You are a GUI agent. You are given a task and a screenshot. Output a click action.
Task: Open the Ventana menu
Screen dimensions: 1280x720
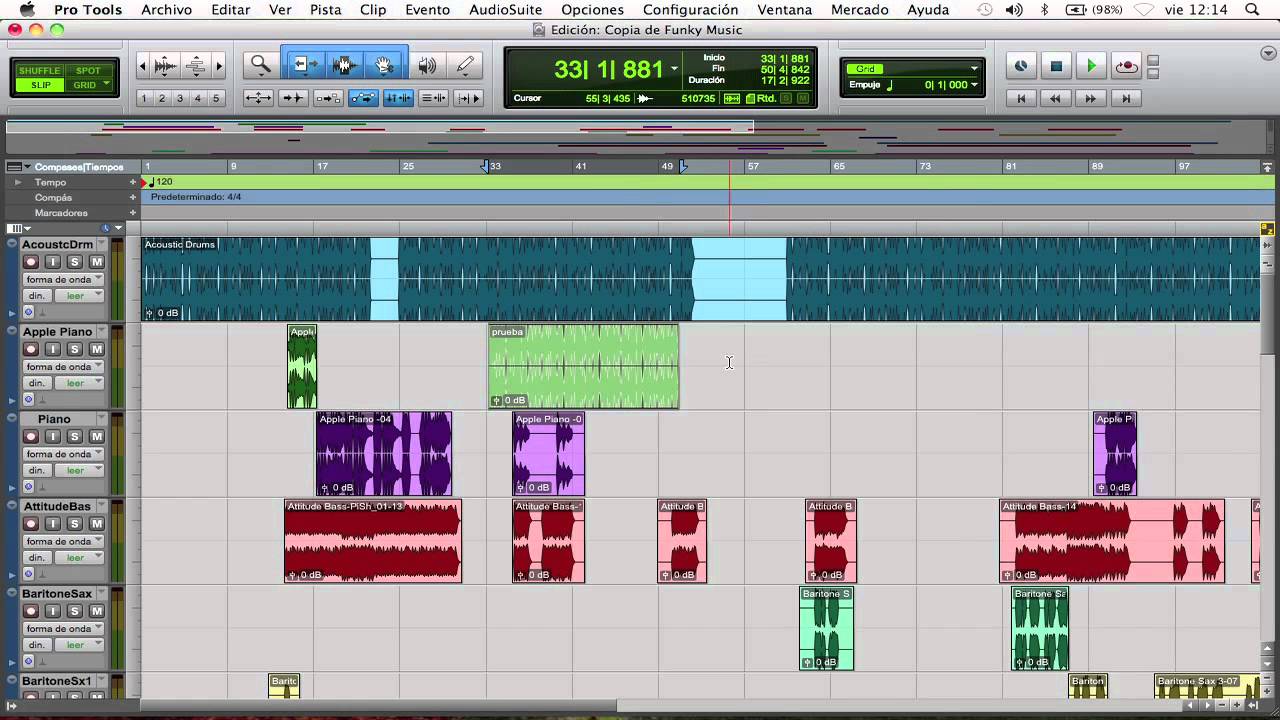tap(784, 10)
